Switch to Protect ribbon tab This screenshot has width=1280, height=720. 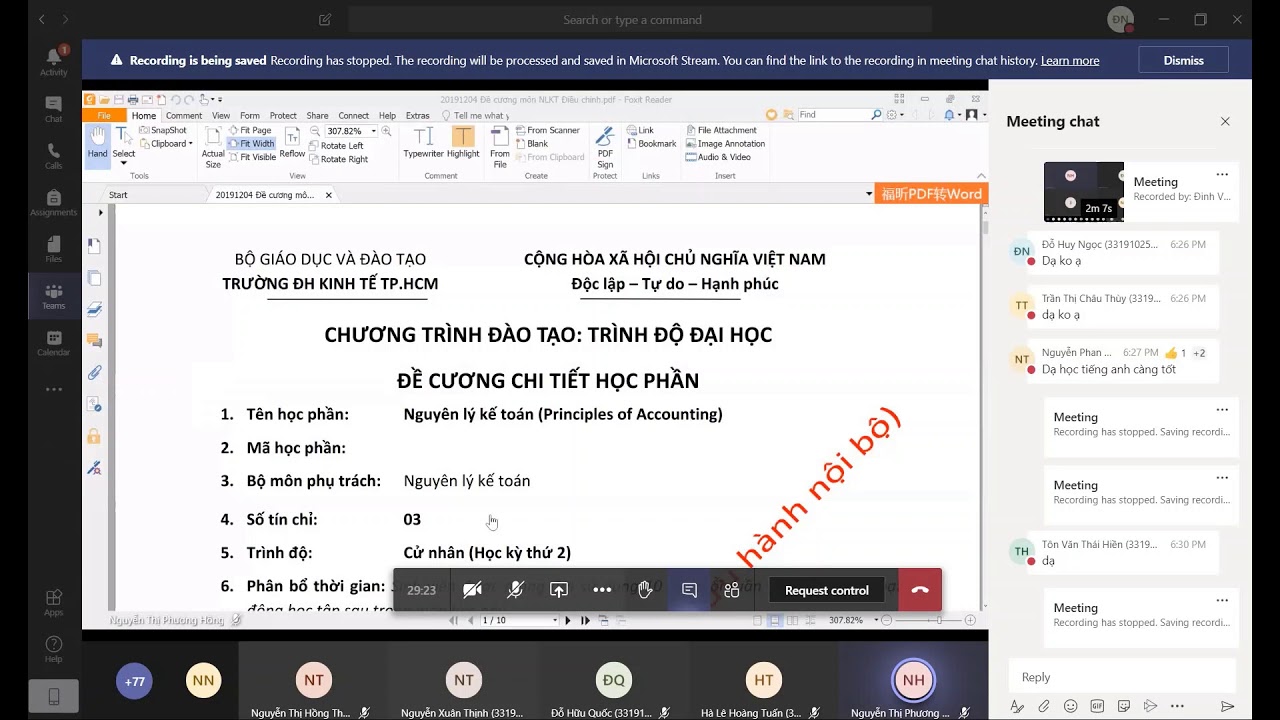(283, 116)
